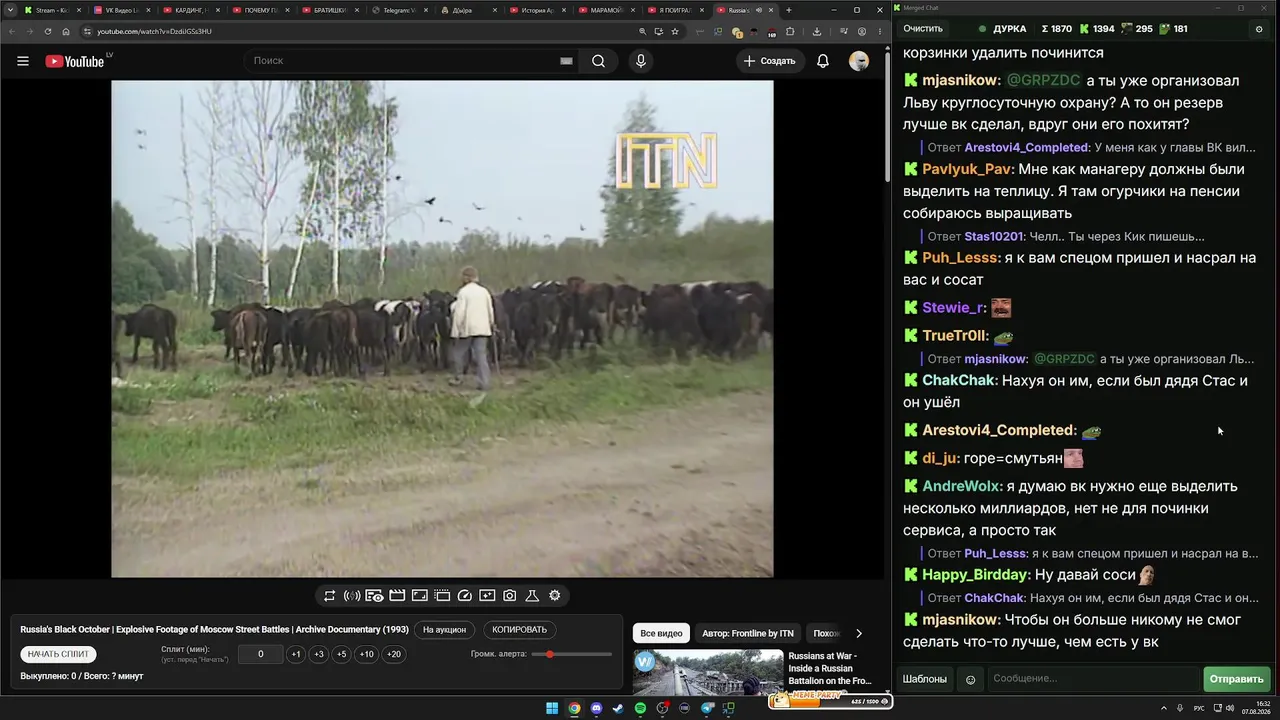Select the 'Автор: Frontline by ITN' chip

click(x=747, y=633)
